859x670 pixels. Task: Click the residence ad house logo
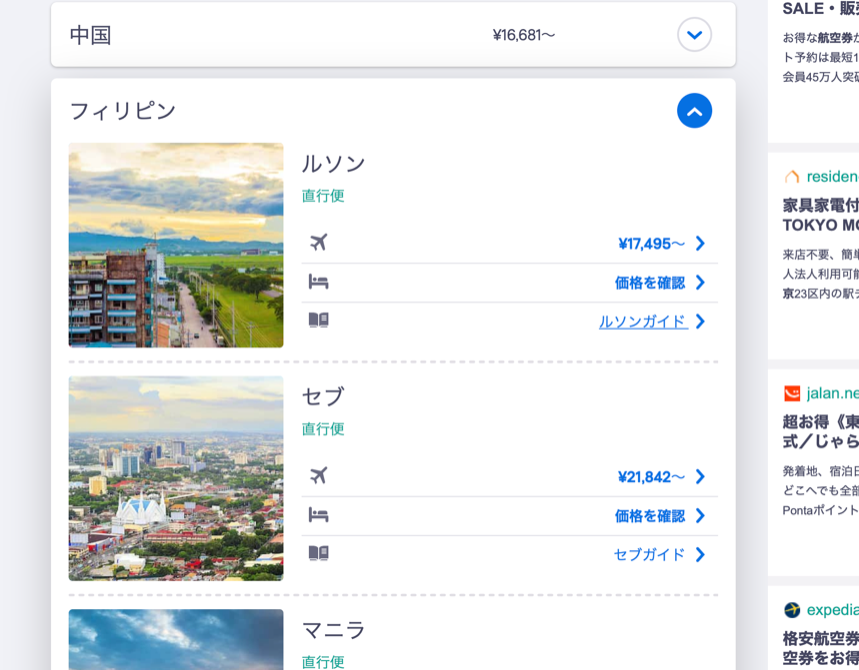click(x=792, y=176)
